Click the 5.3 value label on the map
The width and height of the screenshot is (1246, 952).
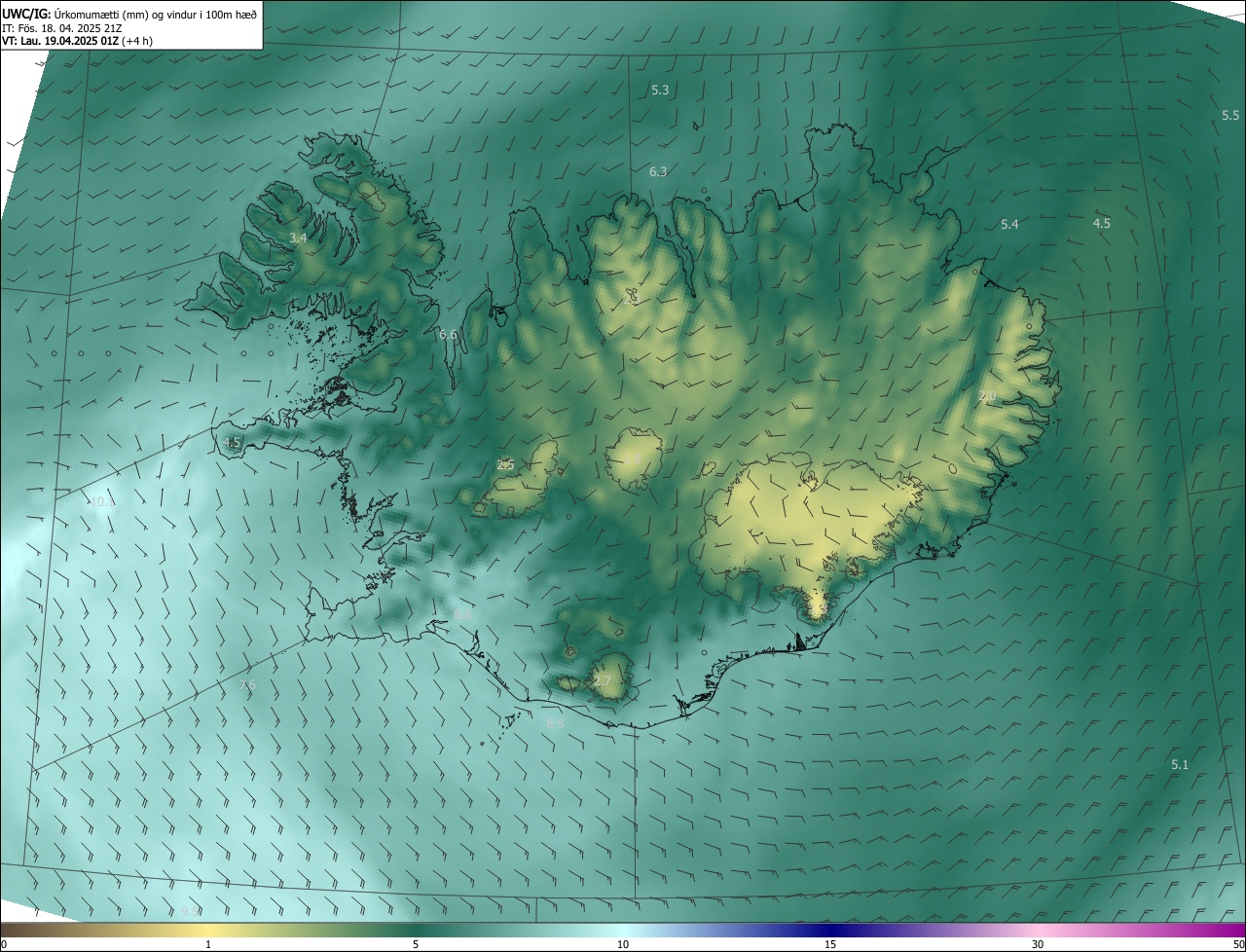pos(660,90)
